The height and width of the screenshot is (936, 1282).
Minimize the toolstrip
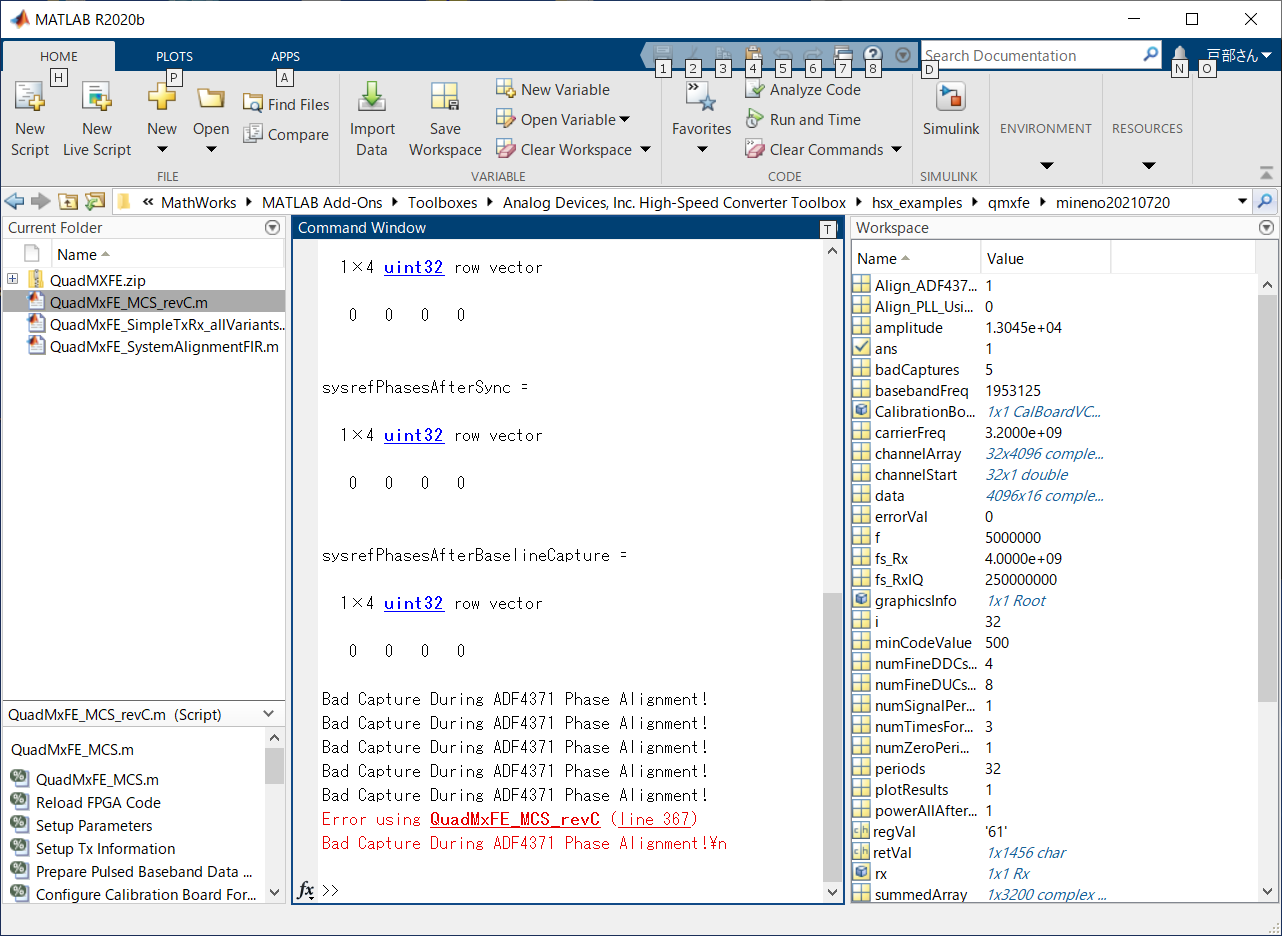pyautogui.click(x=1267, y=172)
